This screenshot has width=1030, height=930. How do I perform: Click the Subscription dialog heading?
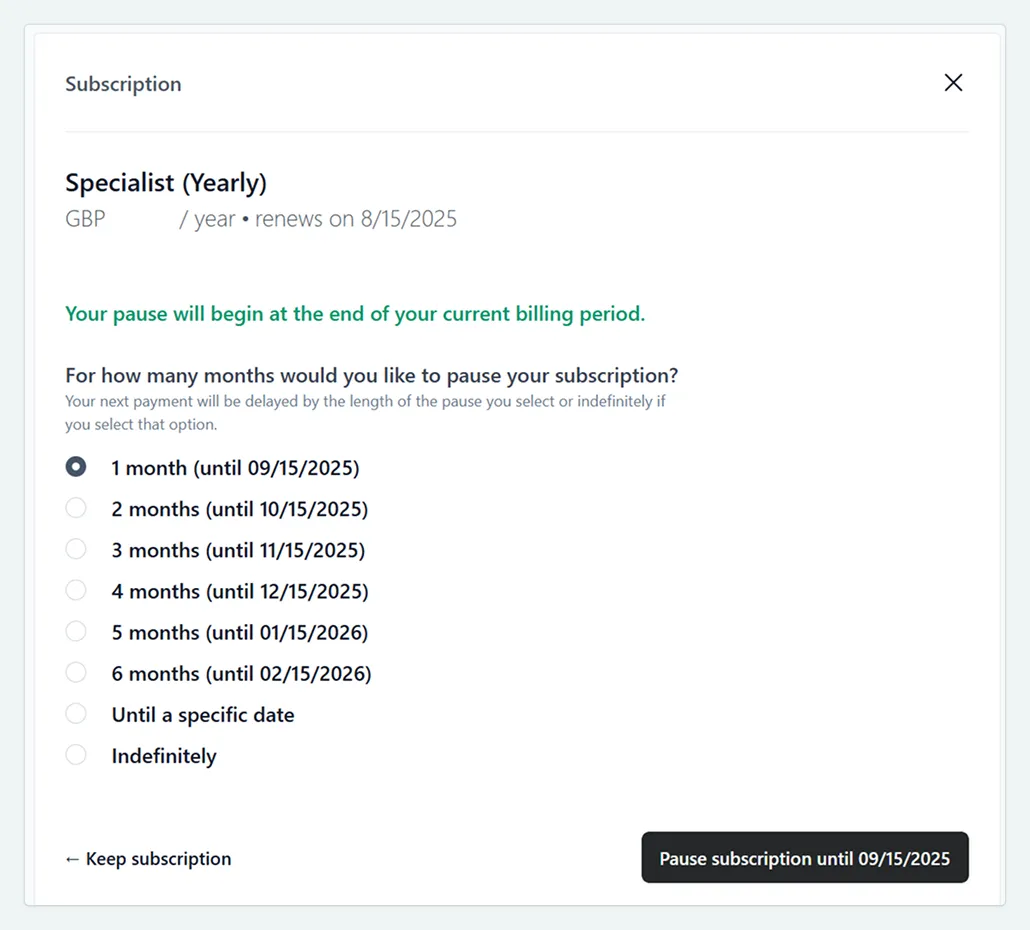click(x=123, y=84)
